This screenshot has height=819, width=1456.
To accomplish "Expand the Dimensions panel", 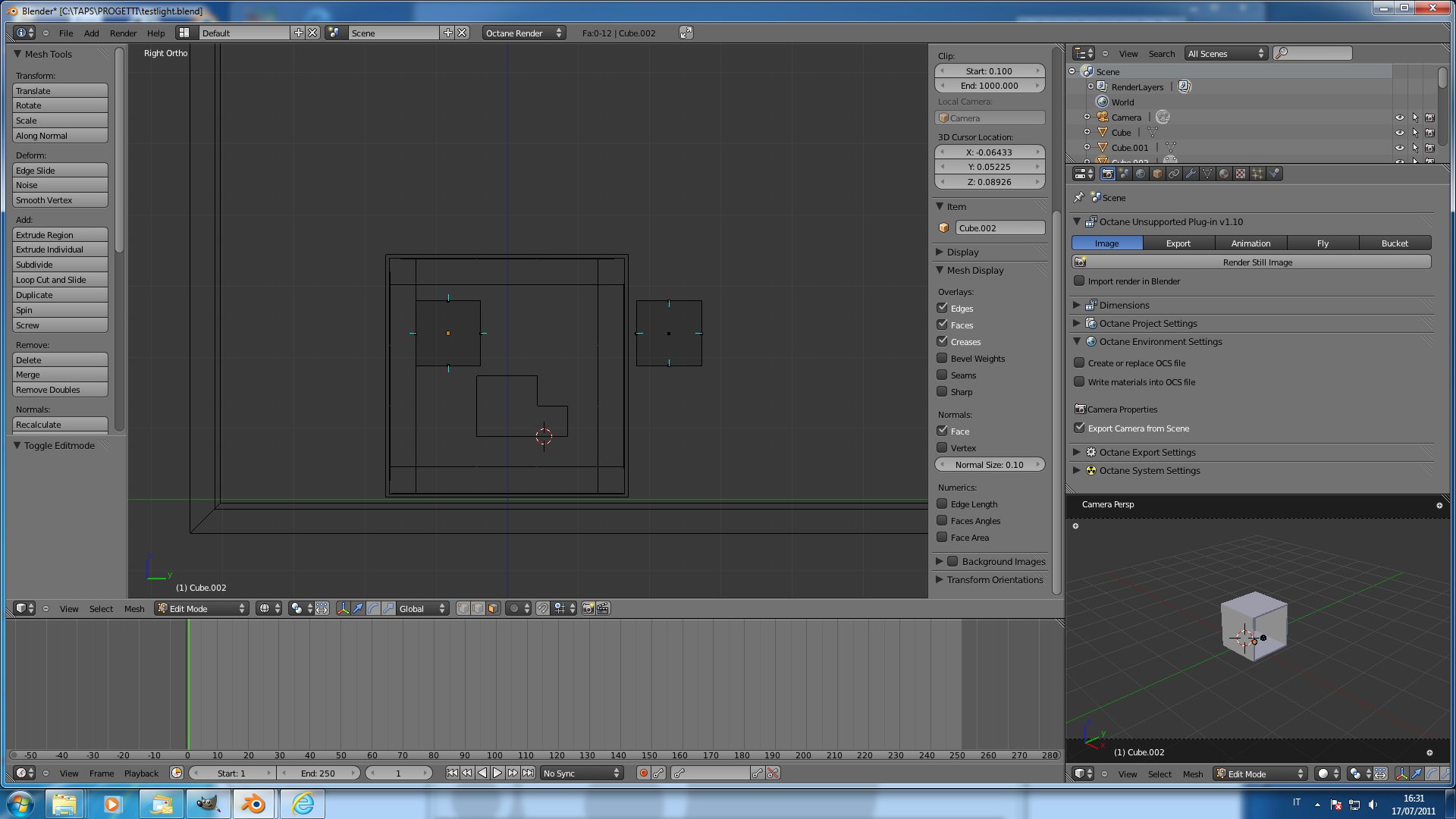I will click(x=1124, y=305).
